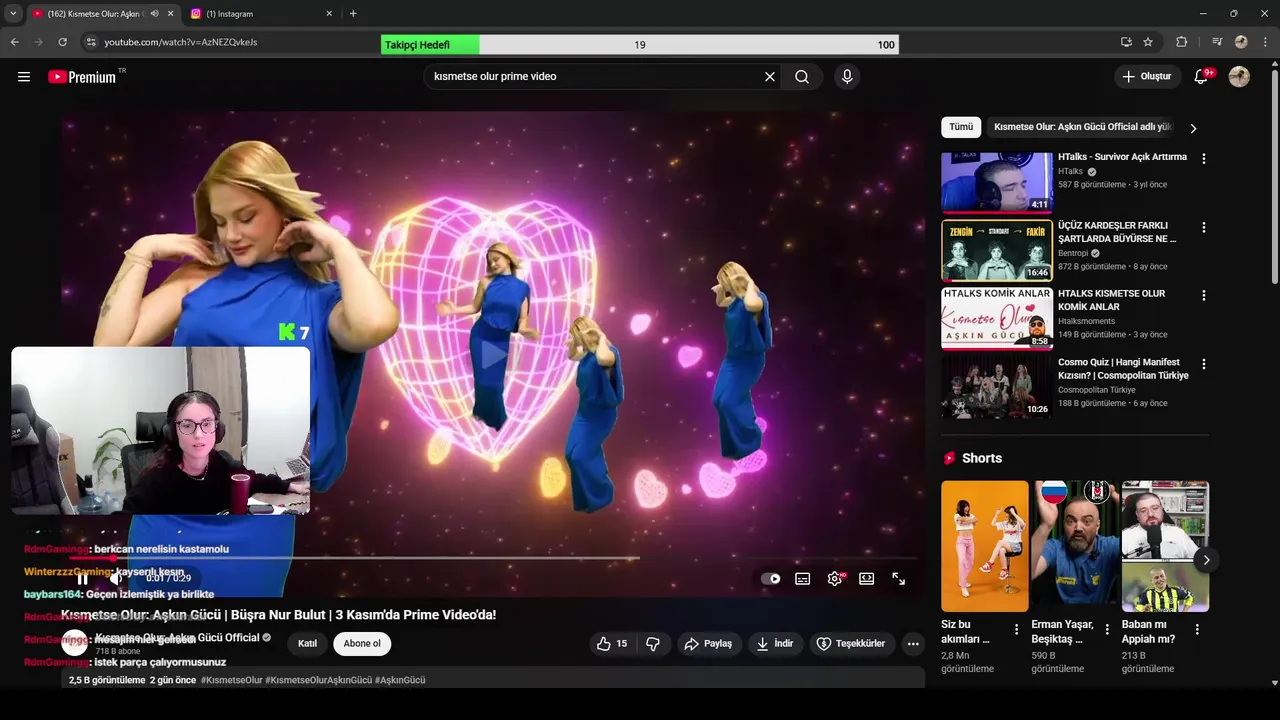Viewport: 1280px width, 720px height.
Task: Start voice search with microphone
Action: click(x=847, y=77)
